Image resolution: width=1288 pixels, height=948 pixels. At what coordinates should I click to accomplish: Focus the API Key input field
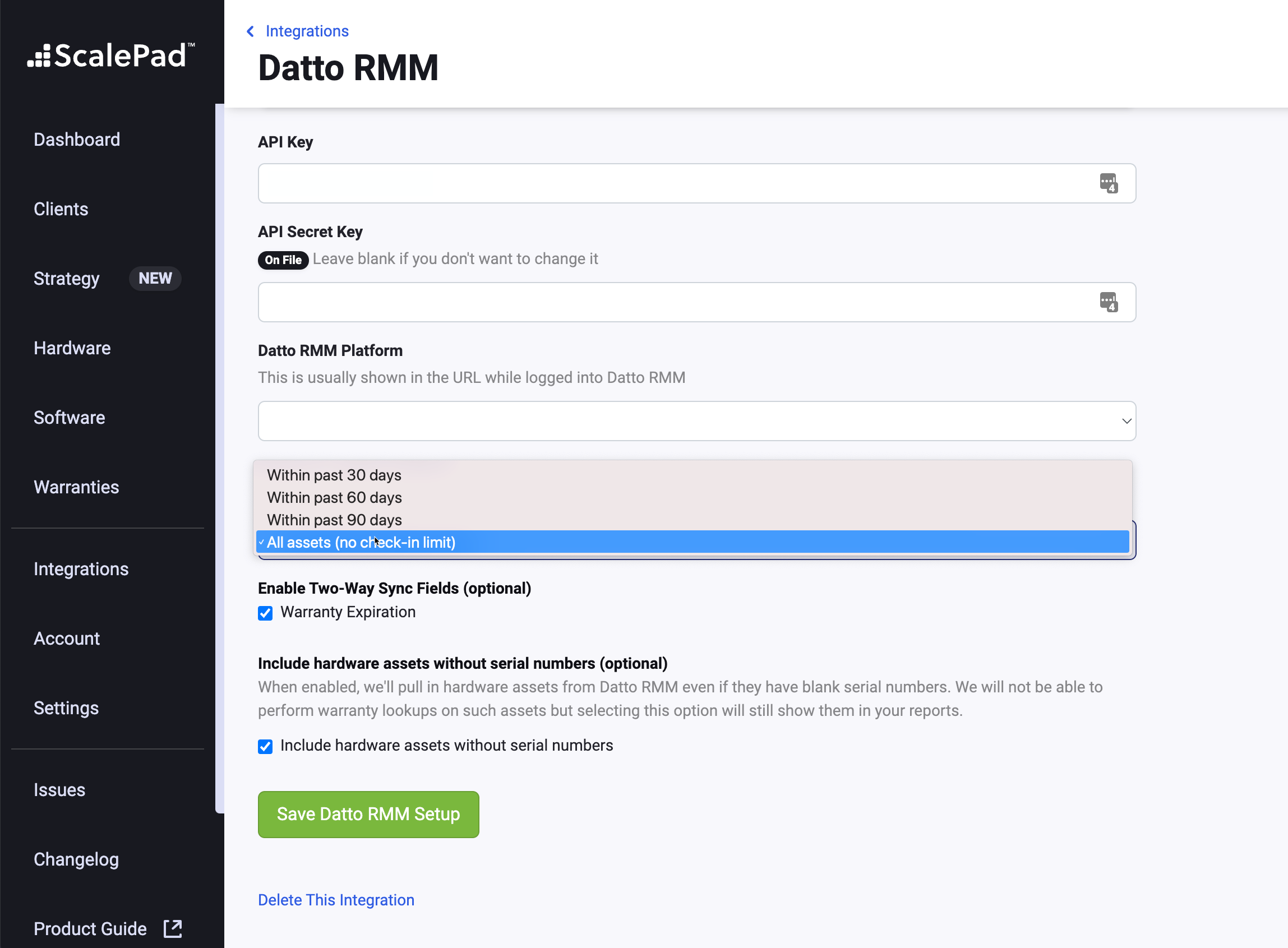(x=697, y=183)
